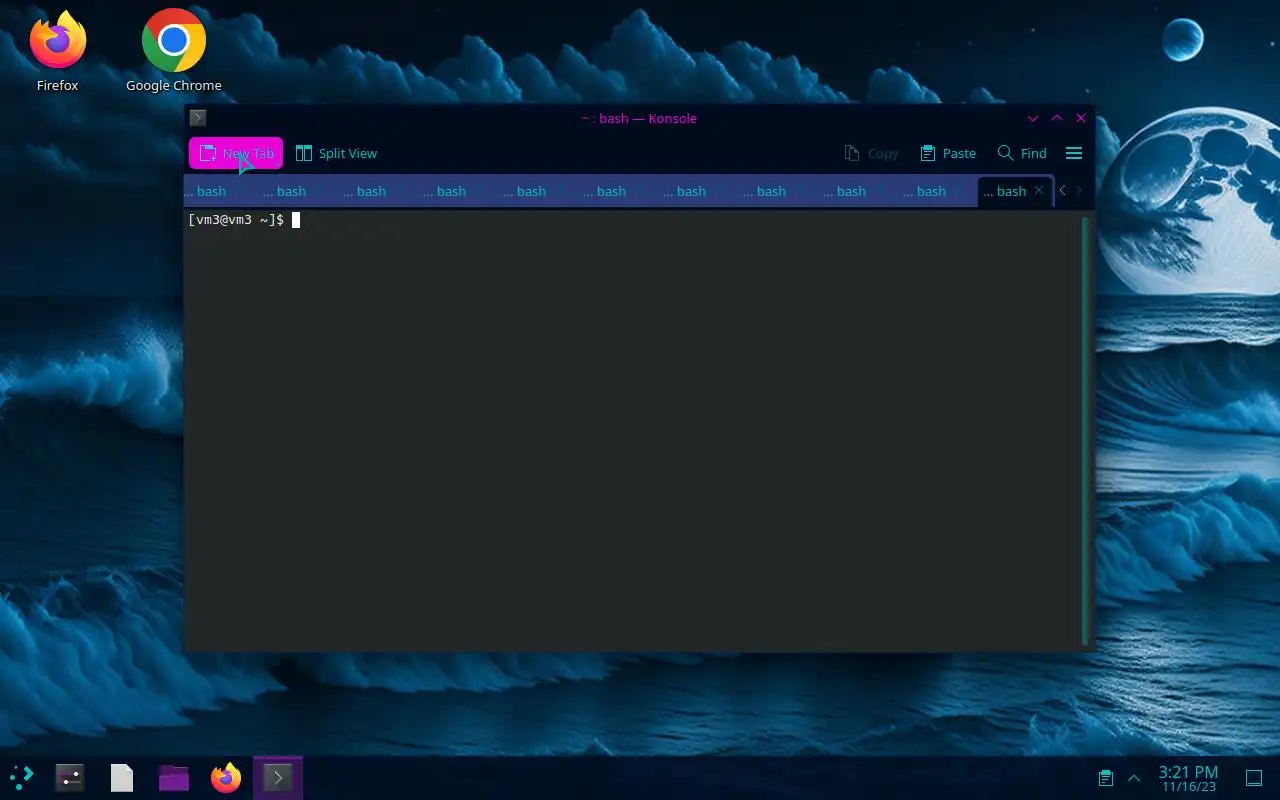The width and height of the screenshot is (1280, 800).
Task: Click the New Tab button in Konsole
Action: click(x=236, y=153)
